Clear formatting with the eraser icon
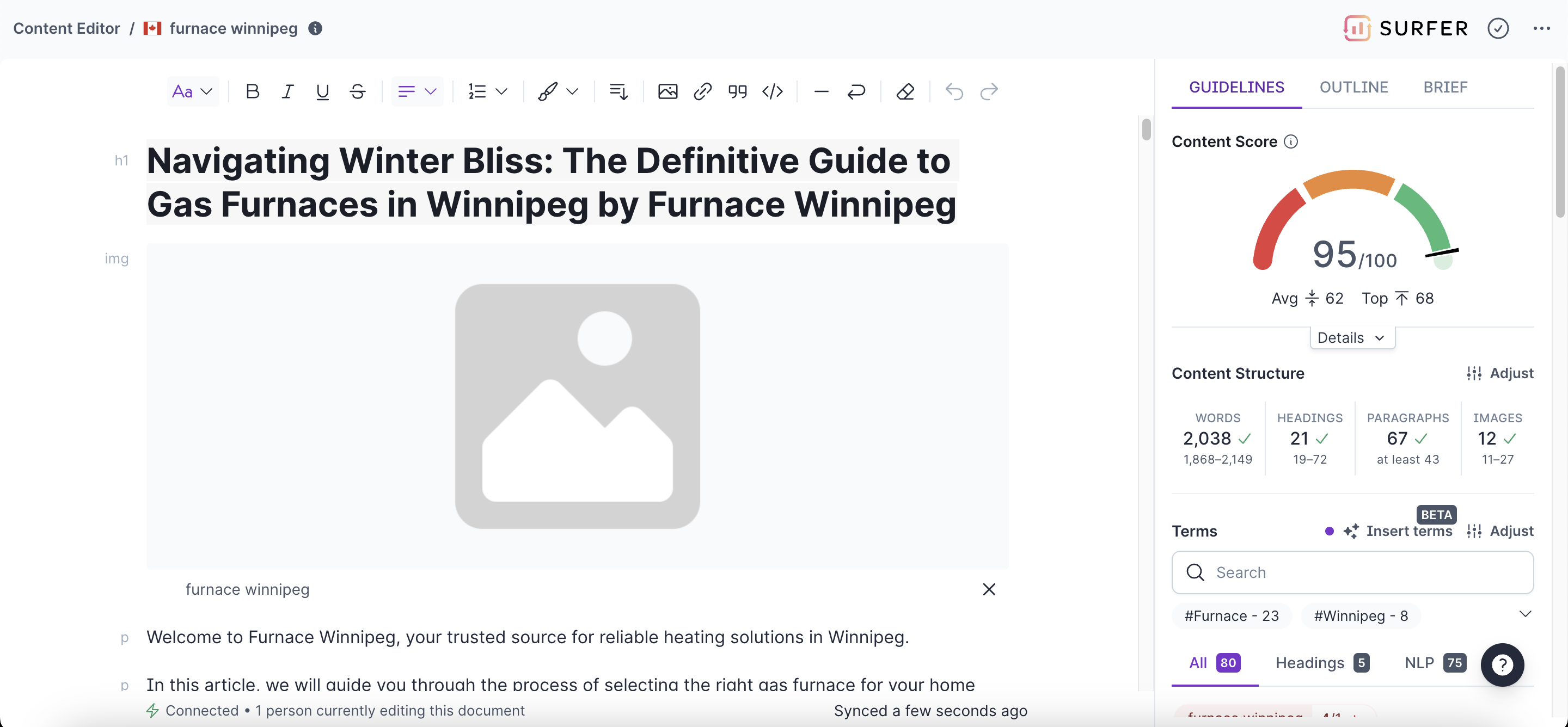 [905, 92]
